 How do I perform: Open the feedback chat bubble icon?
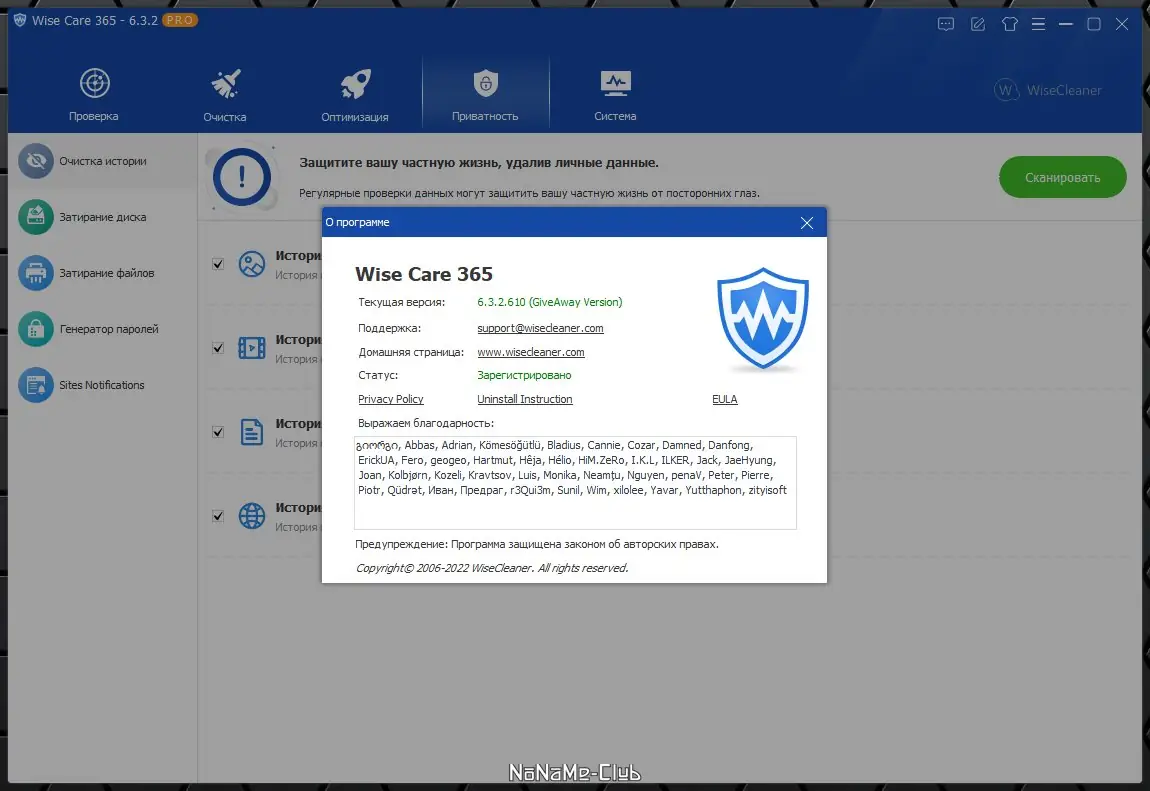[x=946, y=24]
